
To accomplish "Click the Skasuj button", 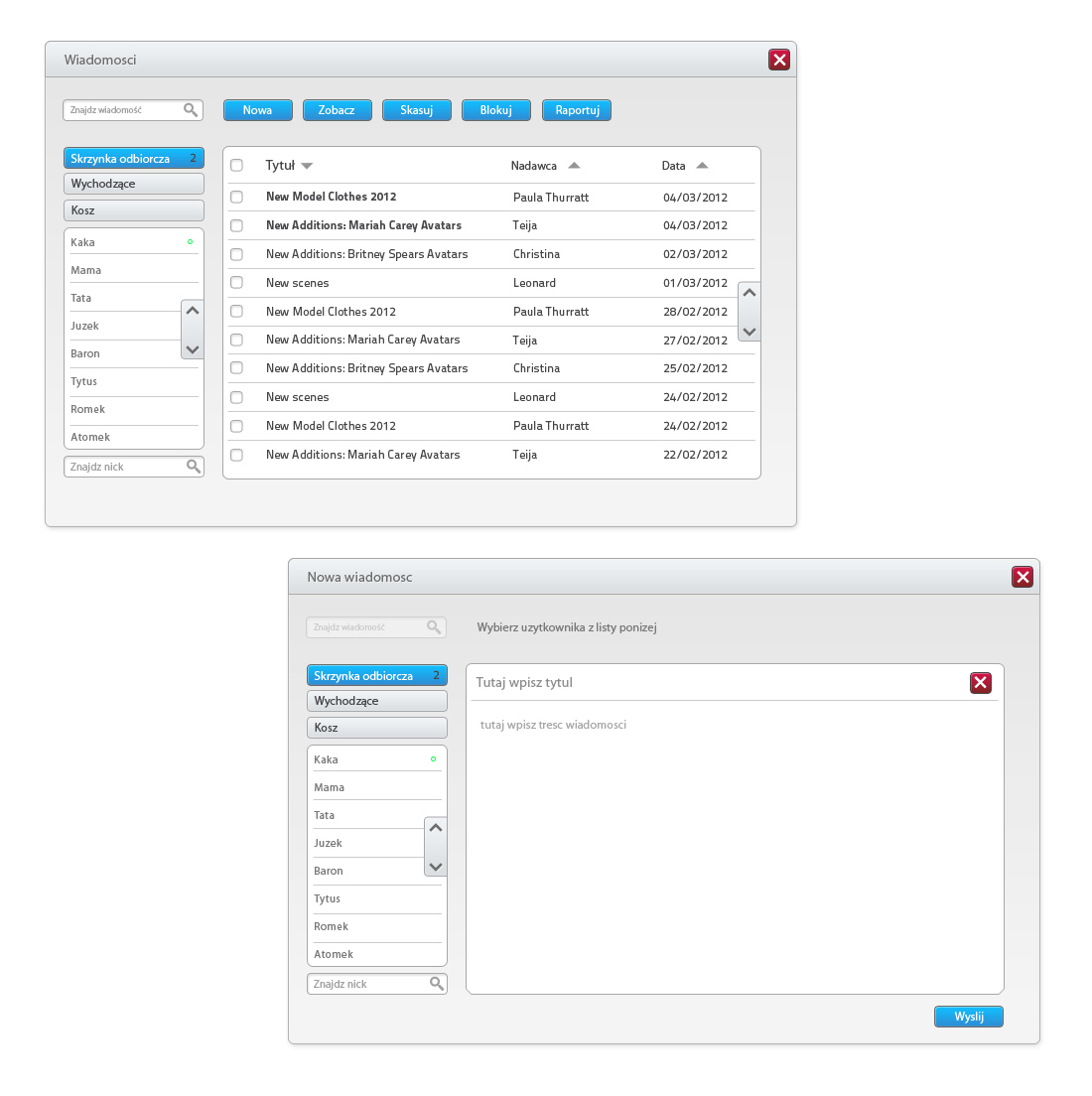I will pos(417,110).
